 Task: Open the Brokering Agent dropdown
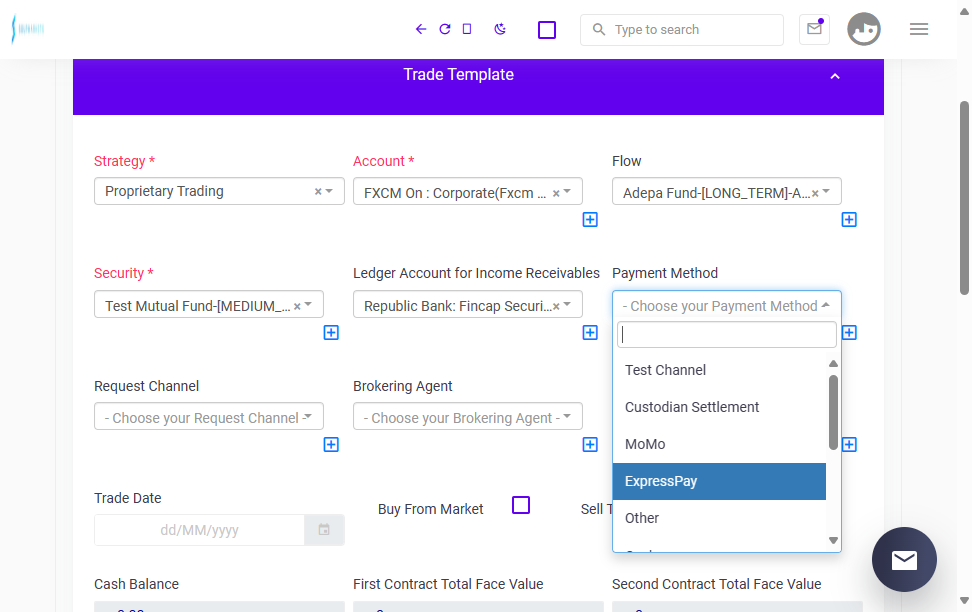click(468, 417)
